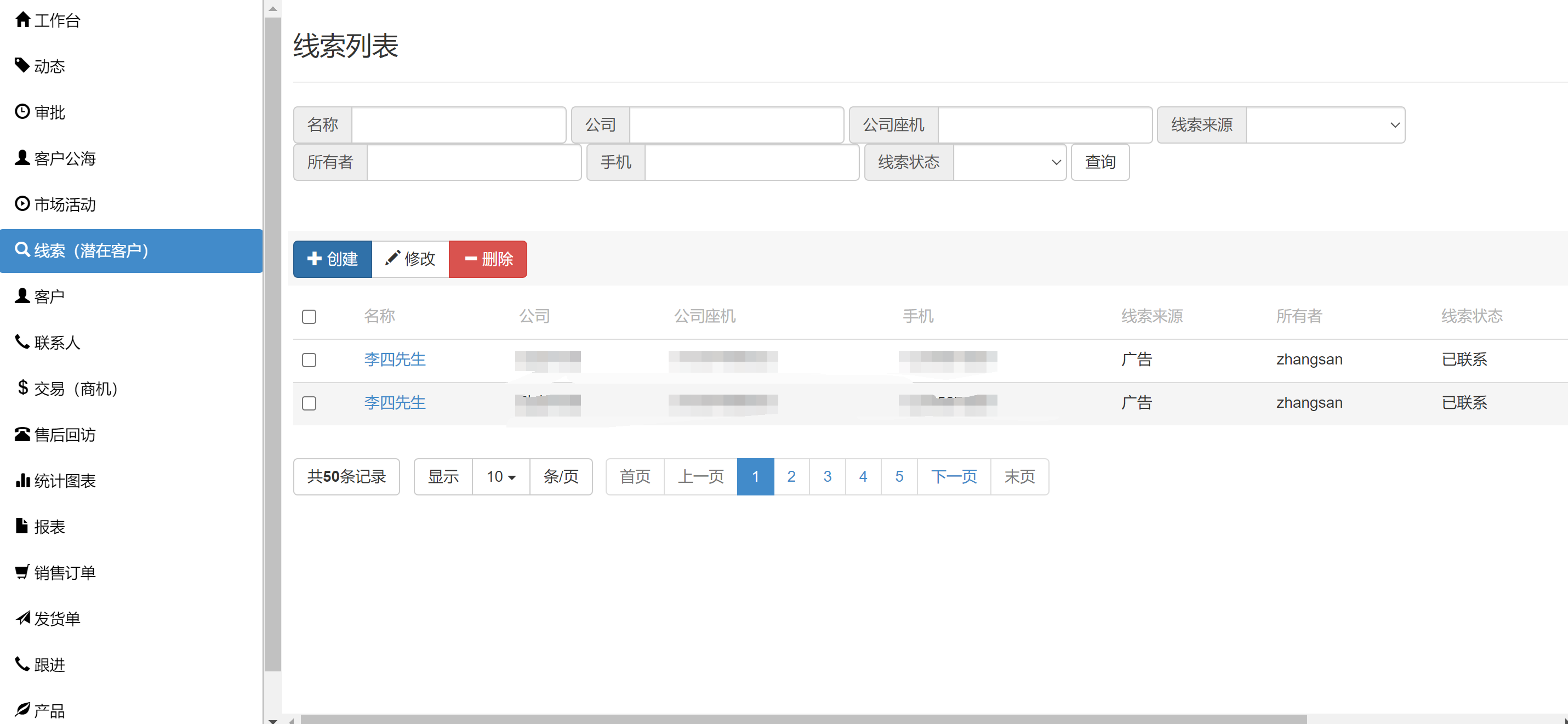The image size is (1568, 724).
Task: Click 上一页 previous page button
Action: (700, 477)
